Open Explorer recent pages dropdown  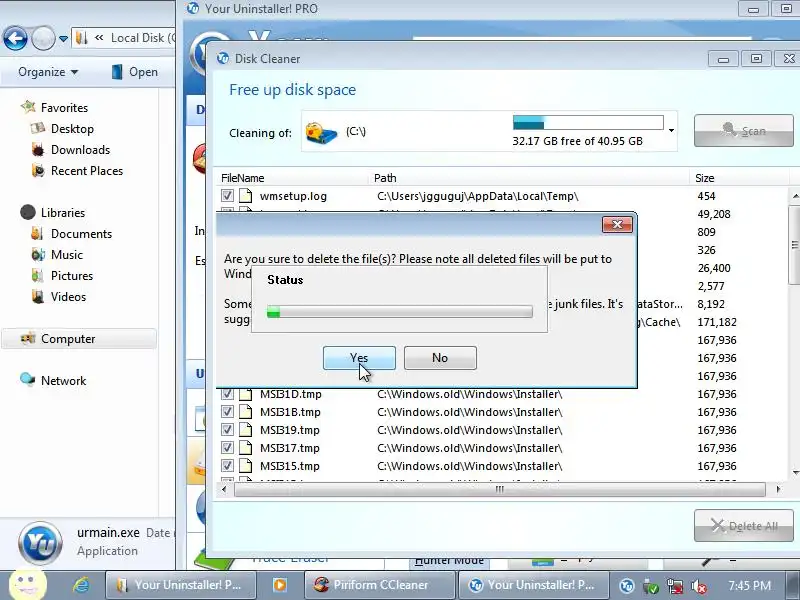tap(63, 38)
